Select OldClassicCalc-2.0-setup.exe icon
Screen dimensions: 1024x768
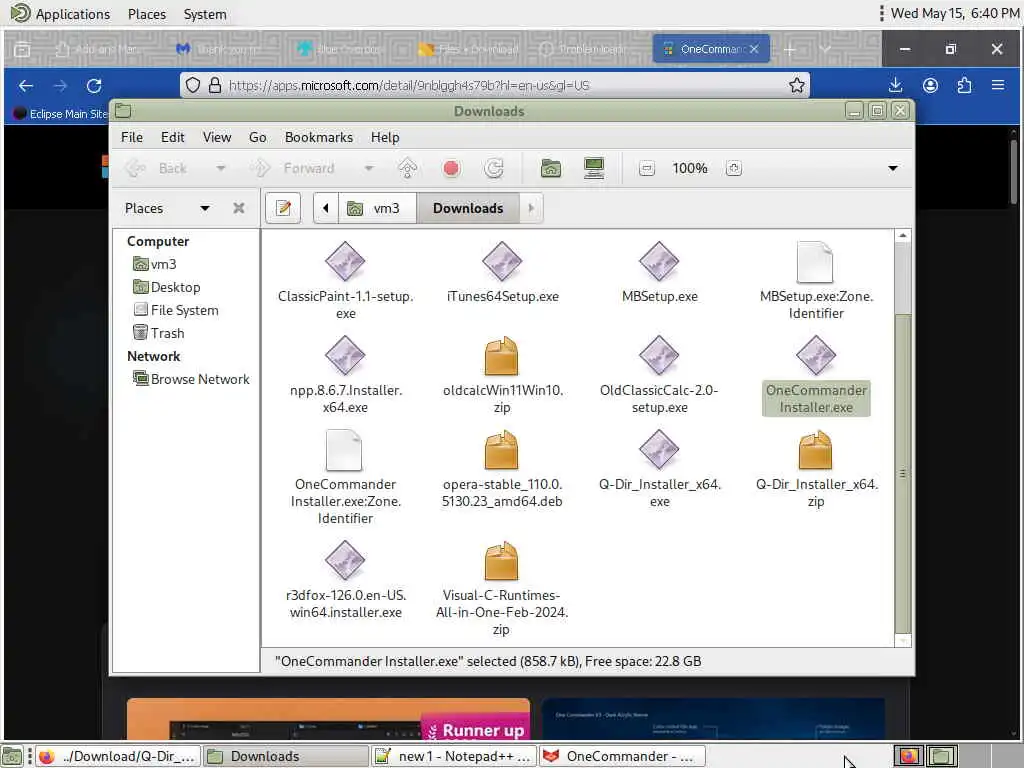[x=659, y=356]
